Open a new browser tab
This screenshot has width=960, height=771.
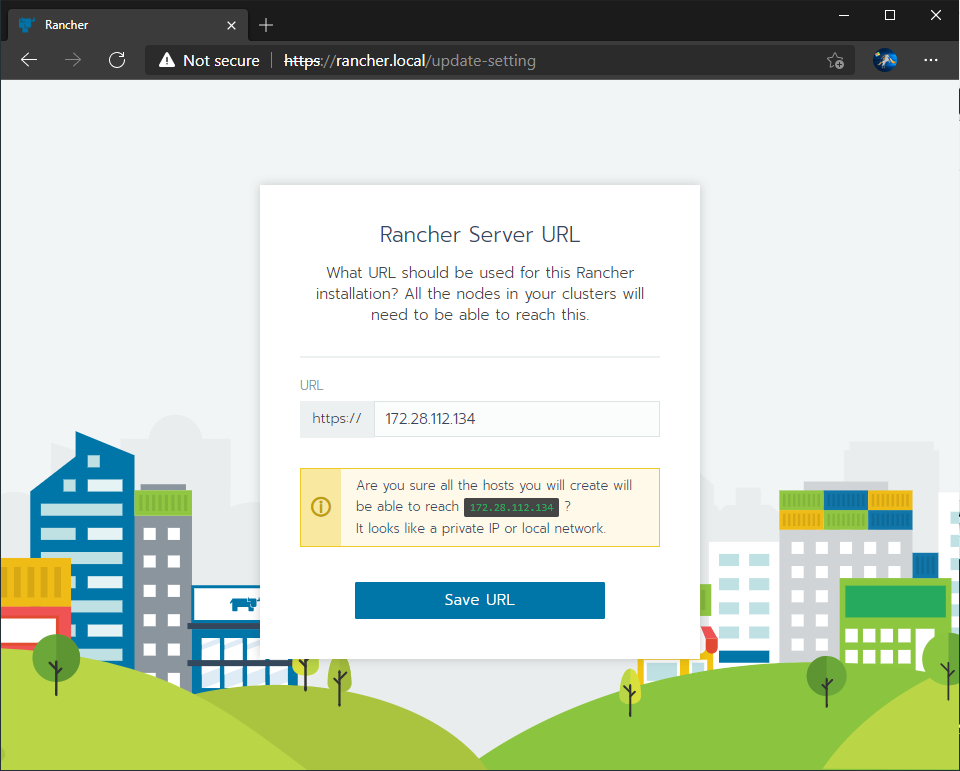pyautogui.click(x=266, y=25)
